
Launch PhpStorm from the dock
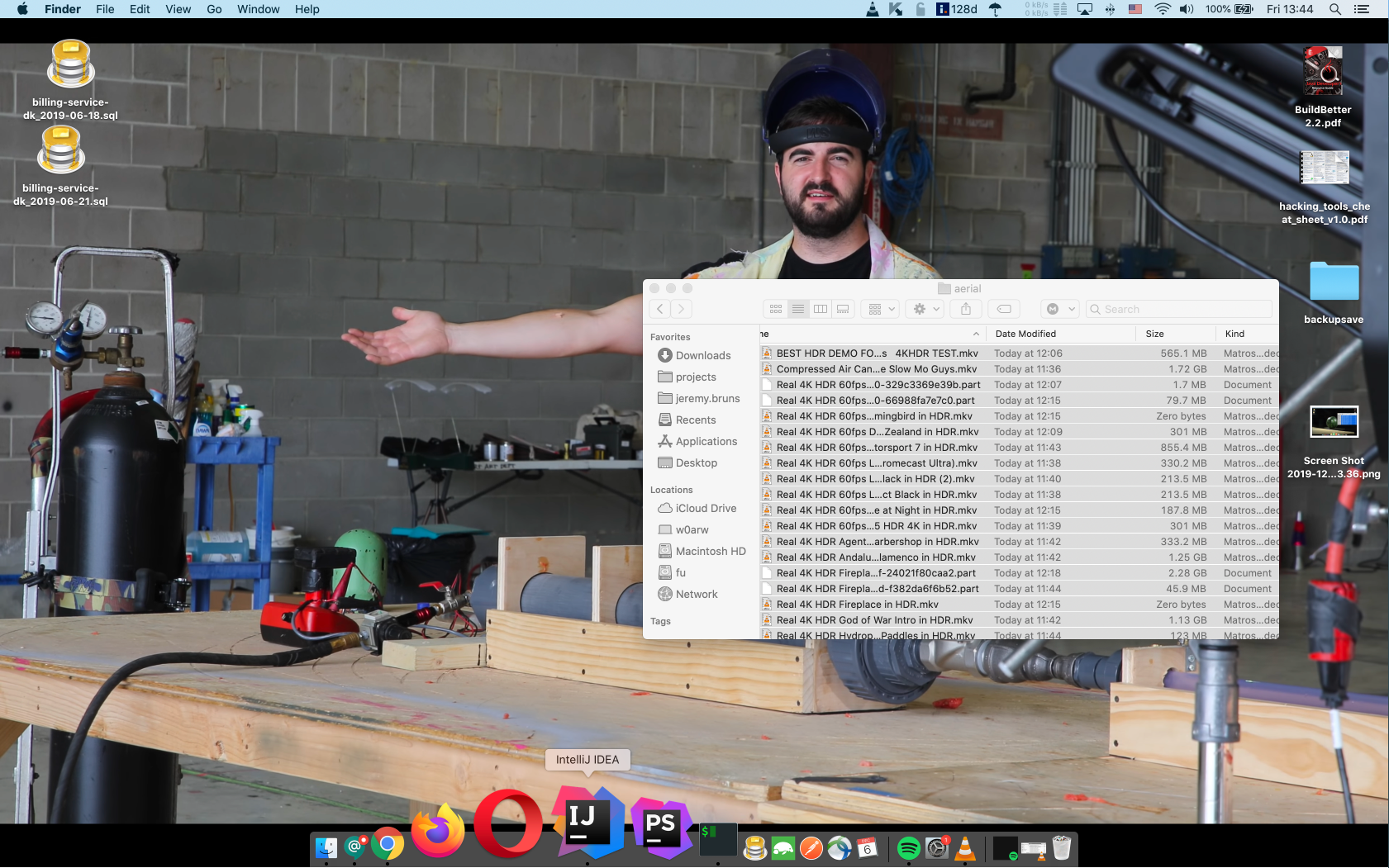662,828
